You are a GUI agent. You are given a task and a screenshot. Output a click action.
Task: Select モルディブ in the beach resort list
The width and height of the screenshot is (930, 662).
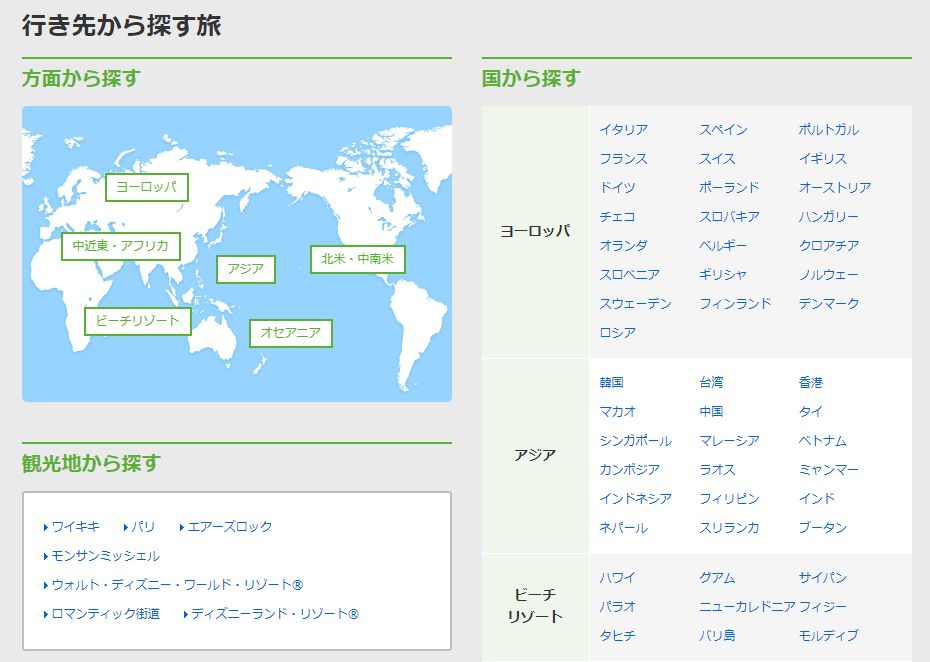pyautogui.click(x=826, y=636)
